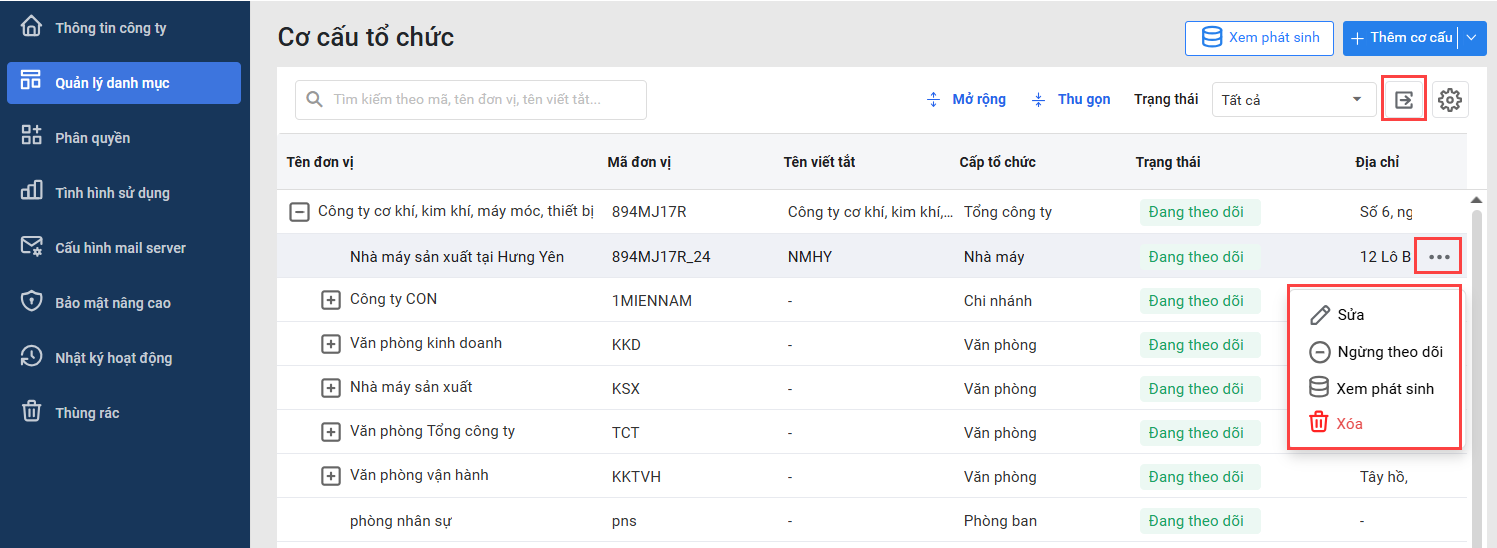The width and height of the screenshot is (1497, 548).
Task: Go to Nhật ký hoạt động
Action: (x=113, y=357)
